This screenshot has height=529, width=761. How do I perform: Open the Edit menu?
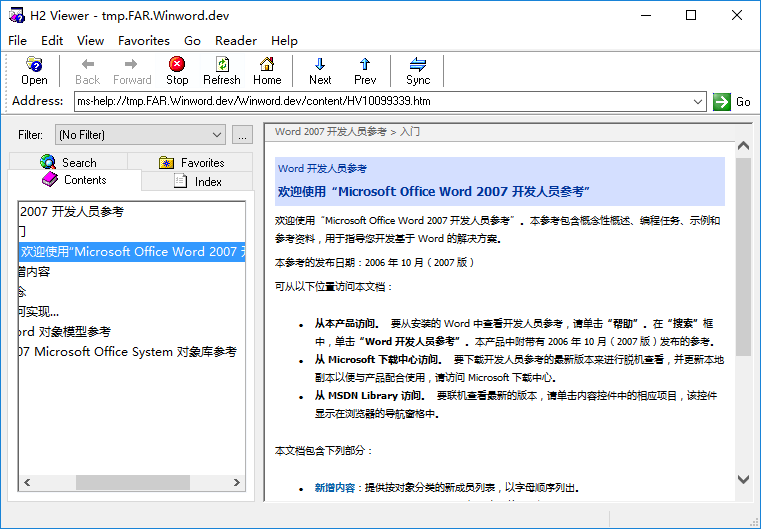click(52, 41)
